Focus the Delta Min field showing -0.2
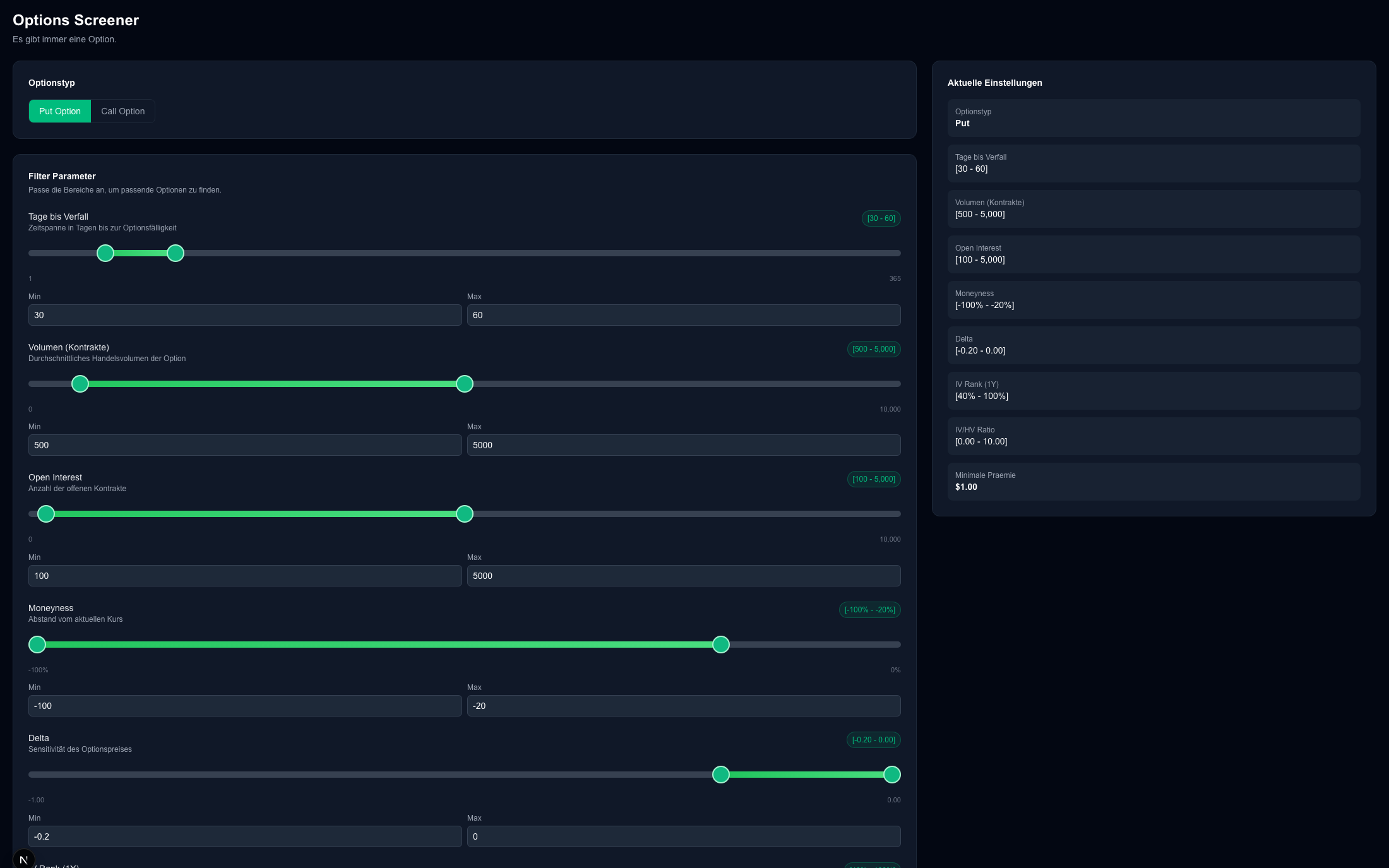The width and height of the screenshot is (1389, 868). pyautogui.click(x=245, y=836)
